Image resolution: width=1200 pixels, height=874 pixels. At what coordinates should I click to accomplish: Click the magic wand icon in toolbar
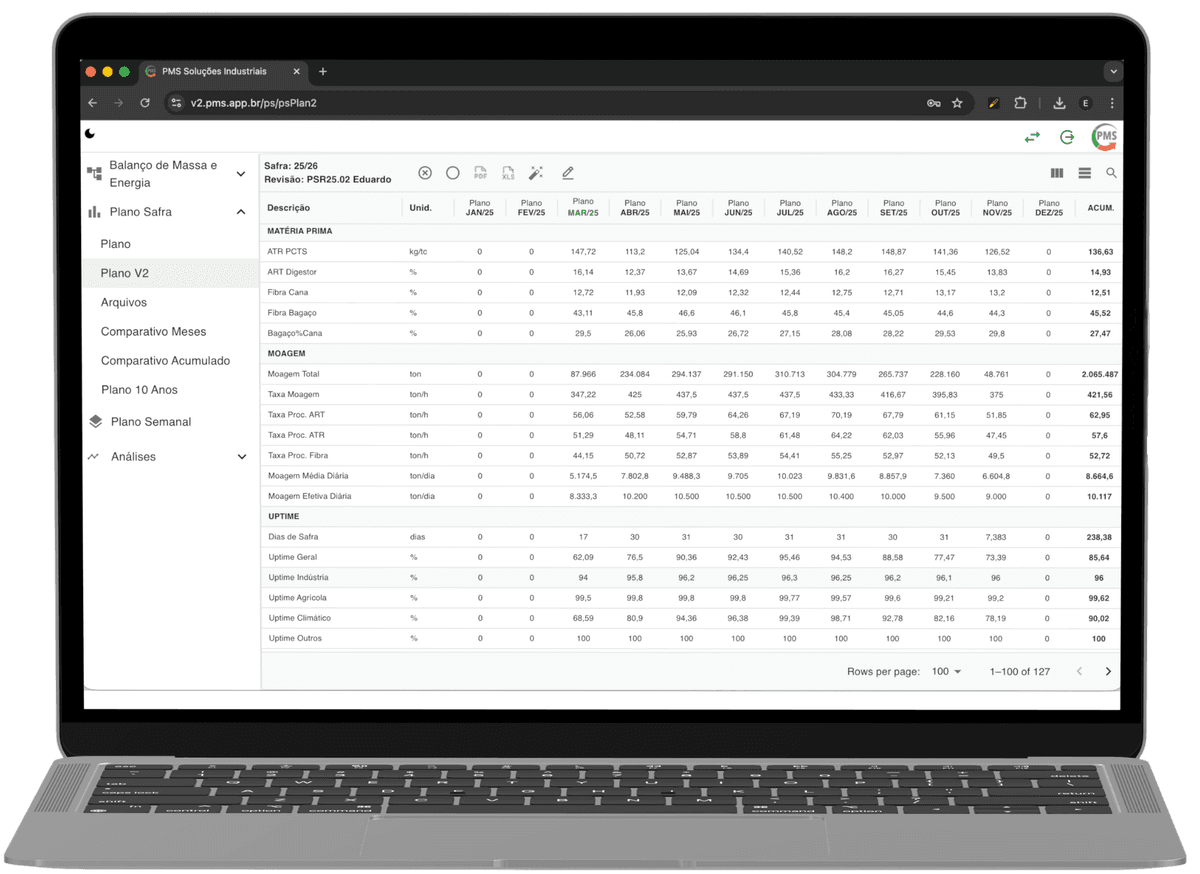(536, 173)
